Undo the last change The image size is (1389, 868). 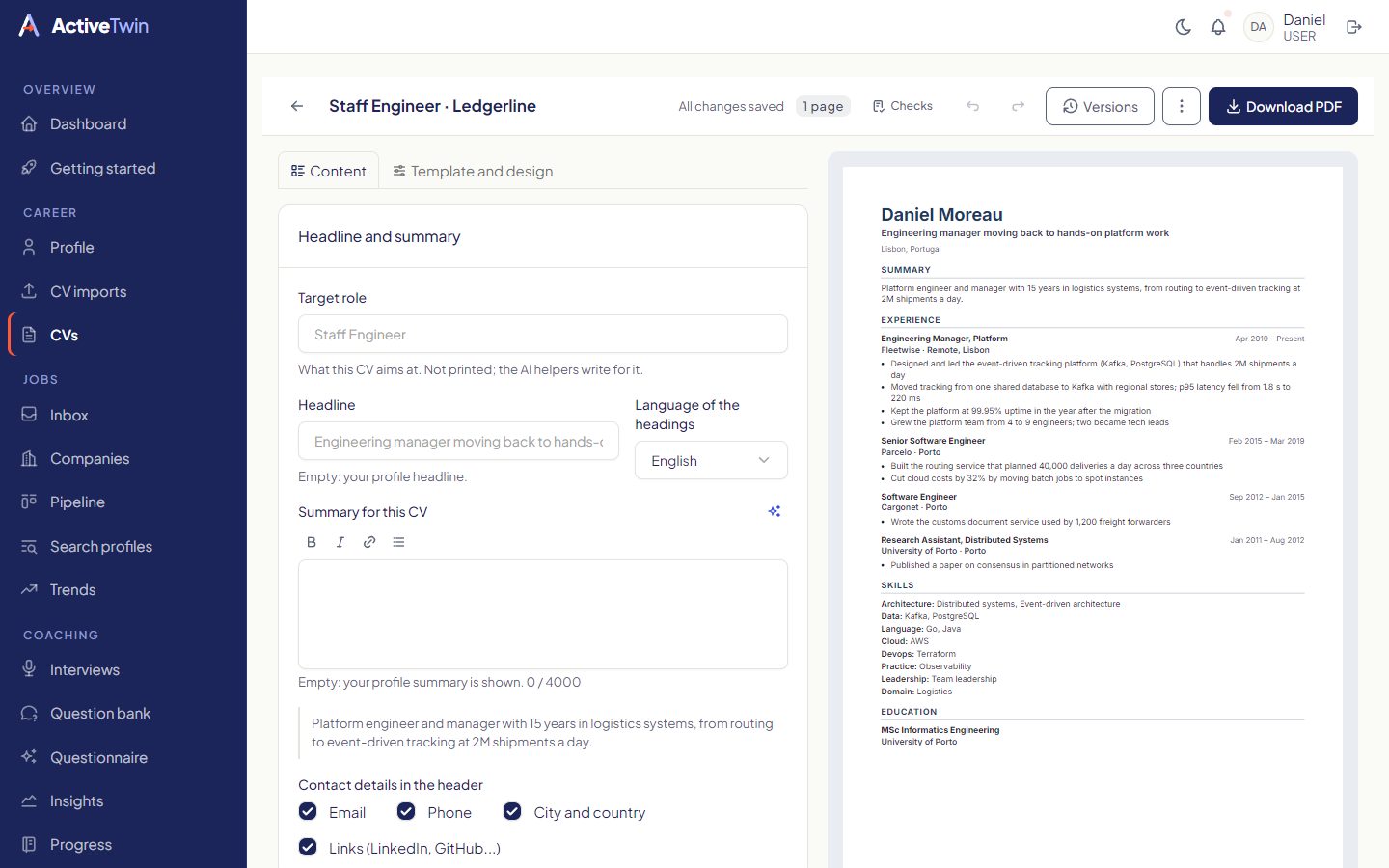point(972,106)
